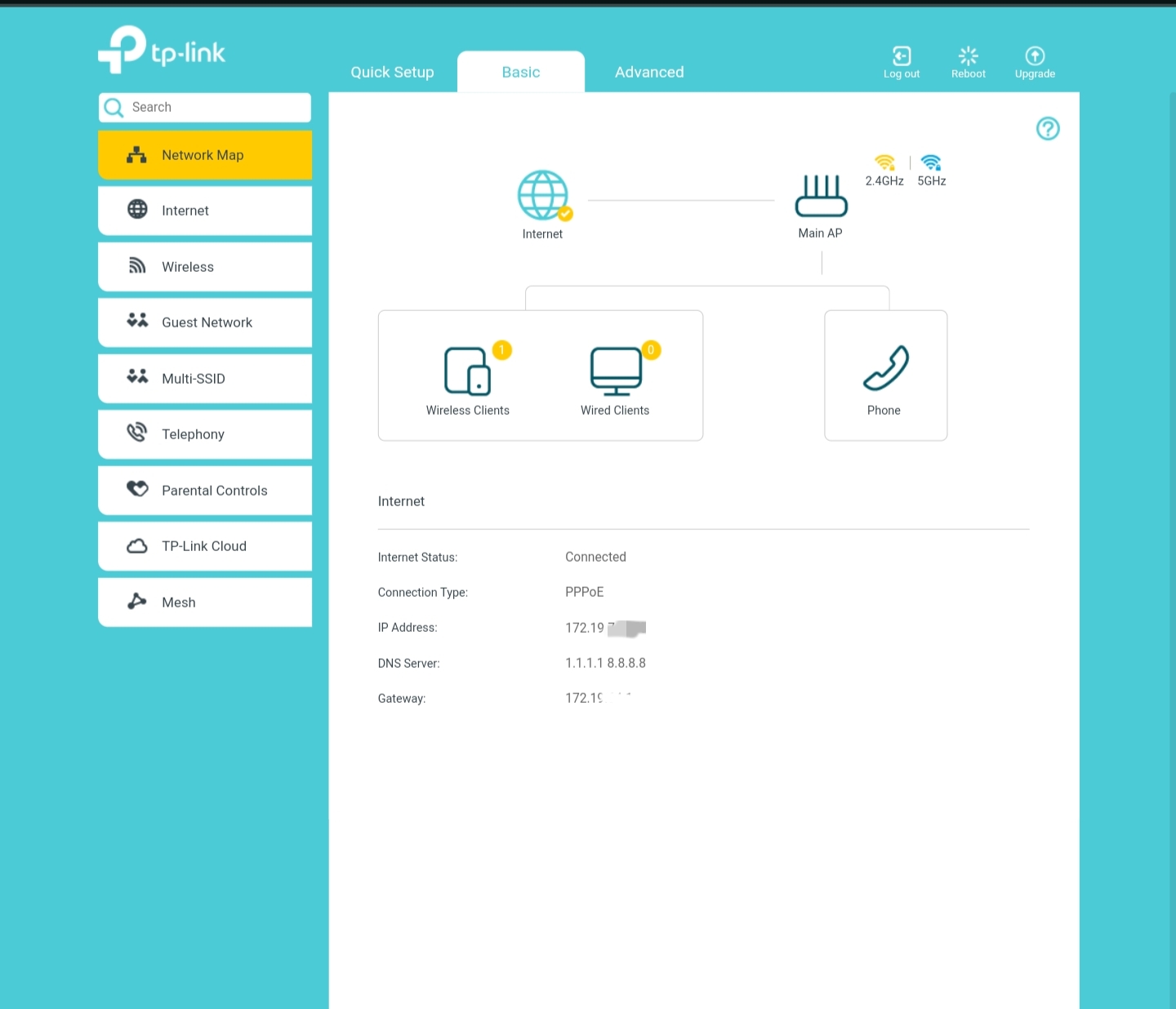Click the Wired Clients monitor icon
The height and width of the screenshot is (1009, 1176).
pos(616,371)
